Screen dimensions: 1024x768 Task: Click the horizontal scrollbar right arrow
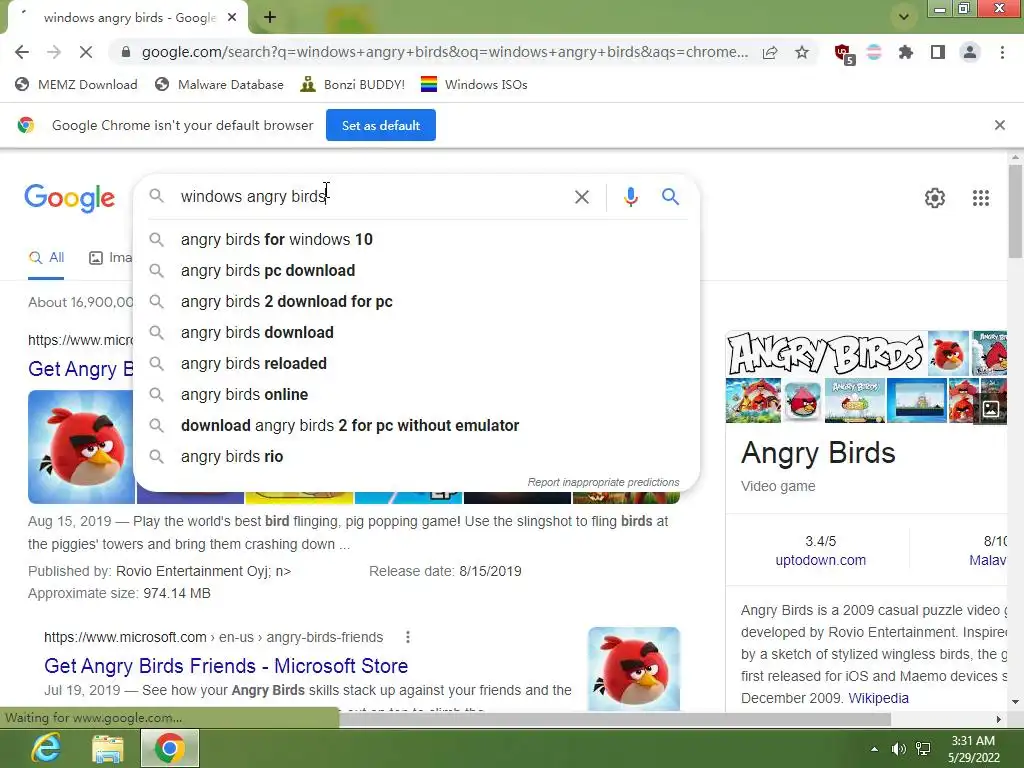click(999, 719)
